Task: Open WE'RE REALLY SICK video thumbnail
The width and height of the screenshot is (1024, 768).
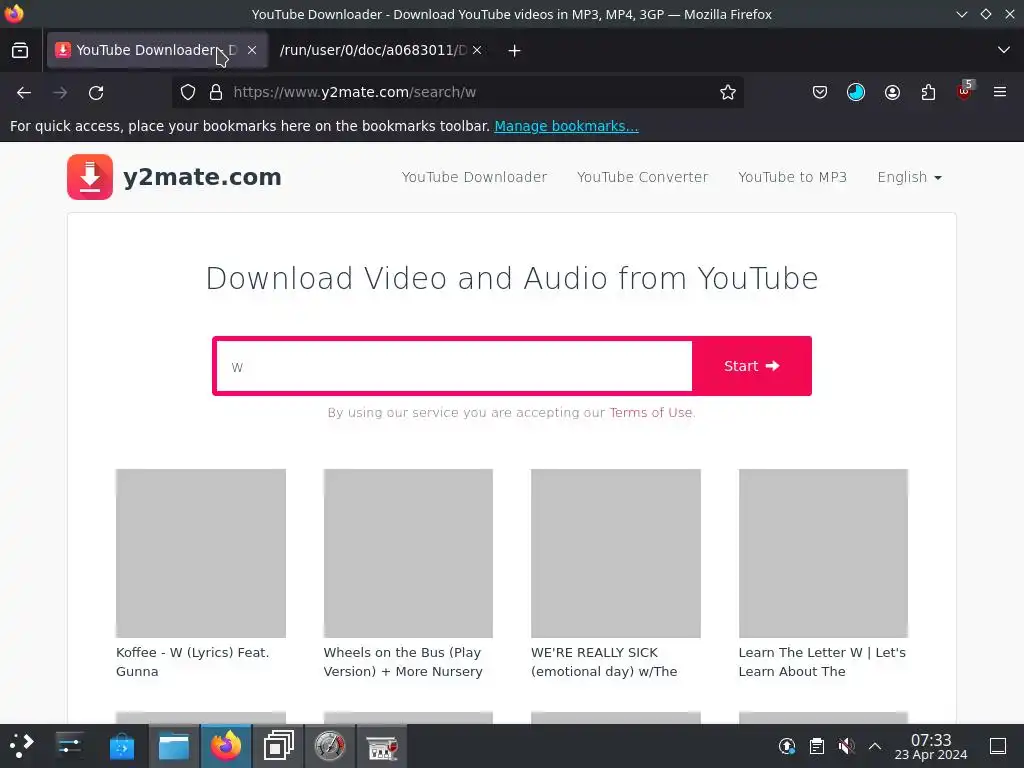Action: pyautogui.click(x=616, y=553)
